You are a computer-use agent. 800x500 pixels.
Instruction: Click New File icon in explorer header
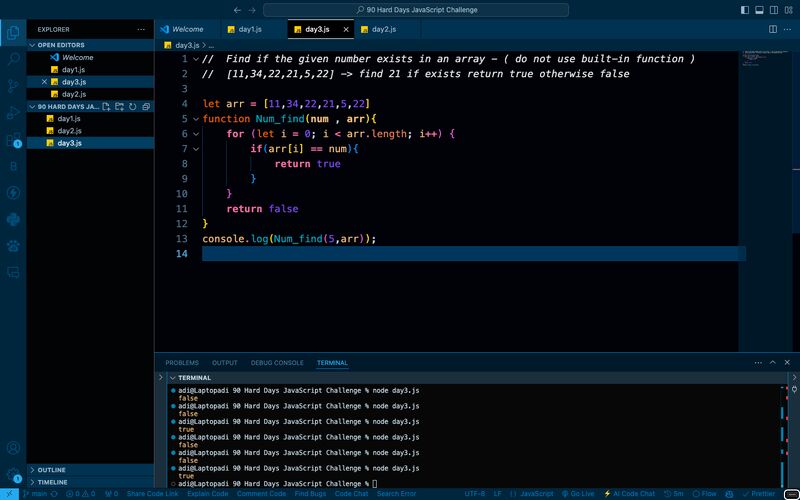point(107,106)
